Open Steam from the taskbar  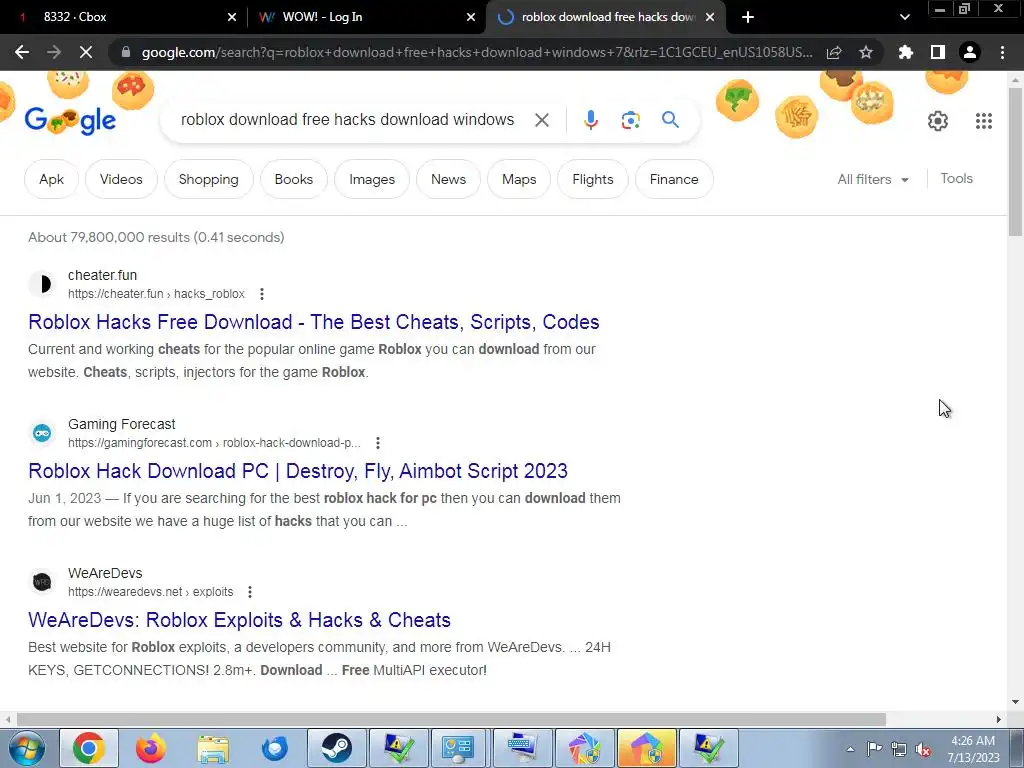(336, 748)
